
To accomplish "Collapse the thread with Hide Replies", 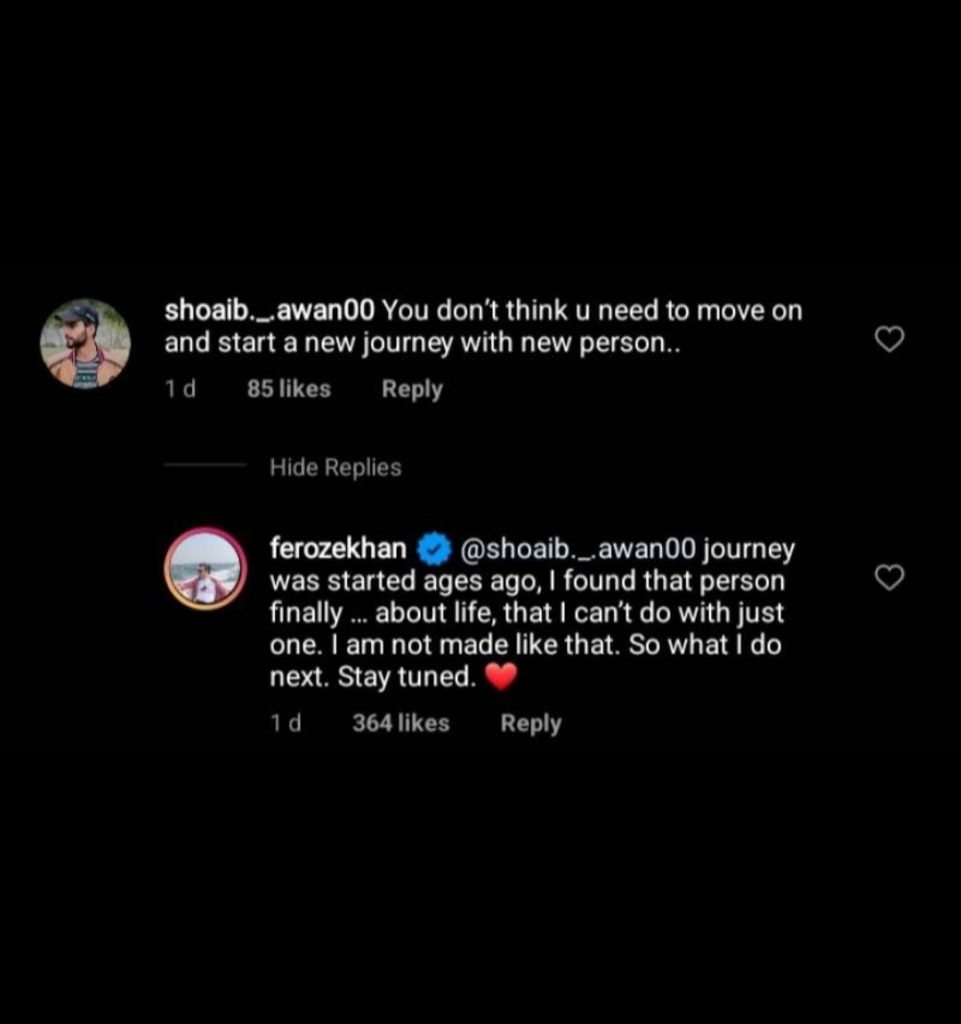I will pyautogui.click(x=336, y=468).
